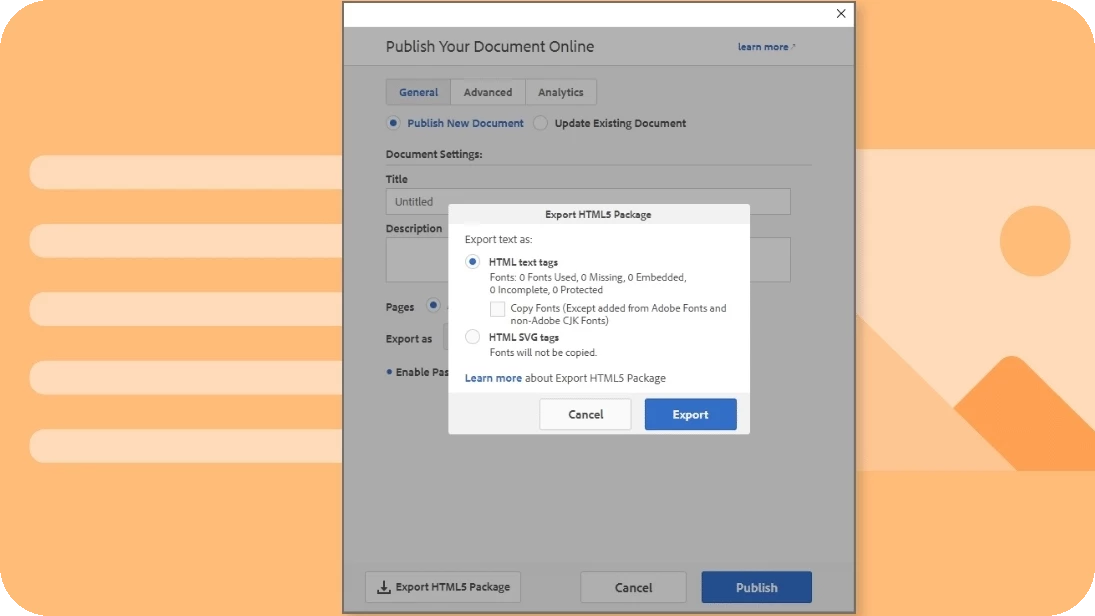The image size is (1095, 616).
Task: Close the Publish Your Document Online window
Action: [x=841, y=13]
